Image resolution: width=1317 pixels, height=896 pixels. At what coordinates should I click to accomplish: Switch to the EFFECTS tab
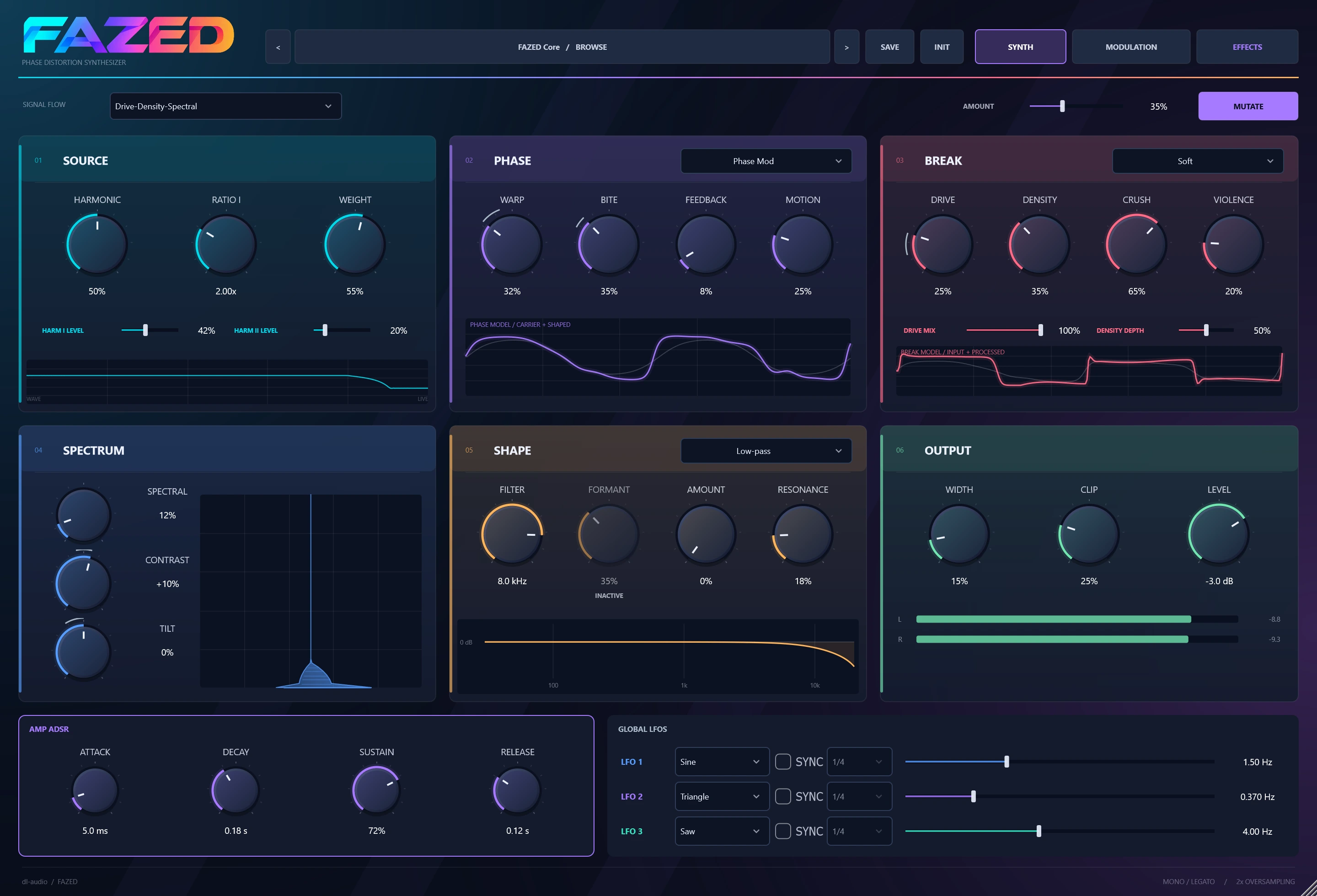click(x=1247, y=47)
